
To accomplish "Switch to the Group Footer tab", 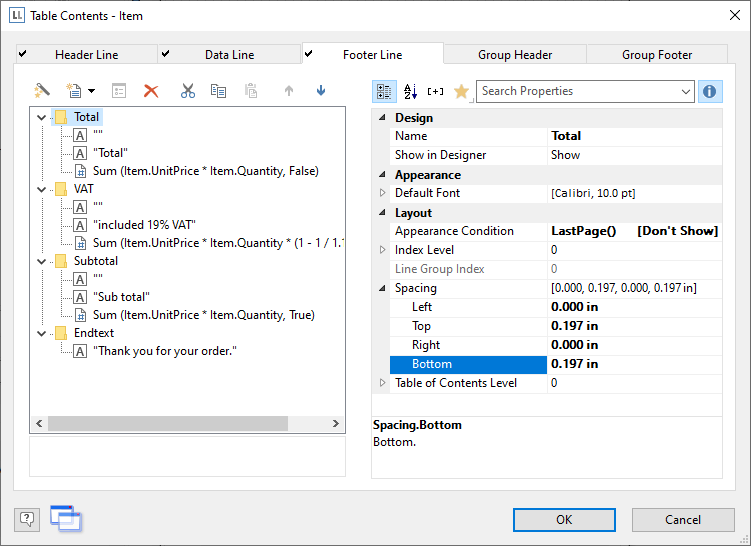I will [x=657, y=55].
